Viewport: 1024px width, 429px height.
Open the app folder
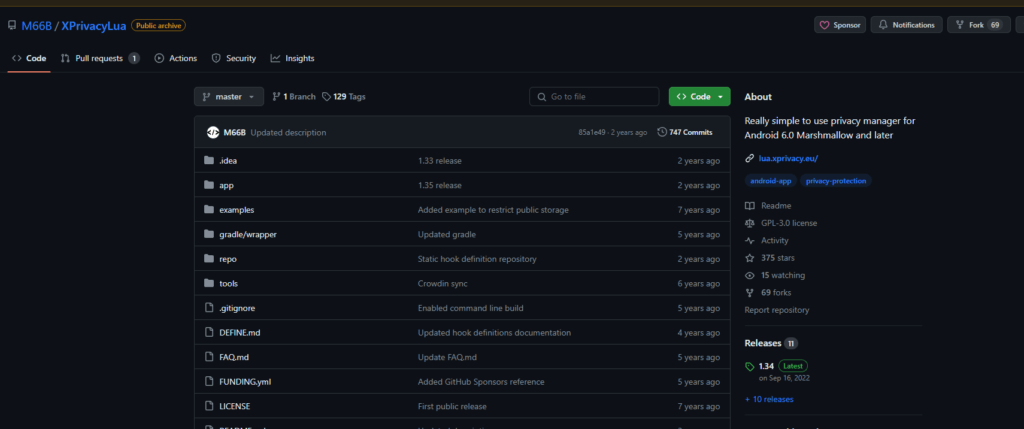click(x=226, y=185)
